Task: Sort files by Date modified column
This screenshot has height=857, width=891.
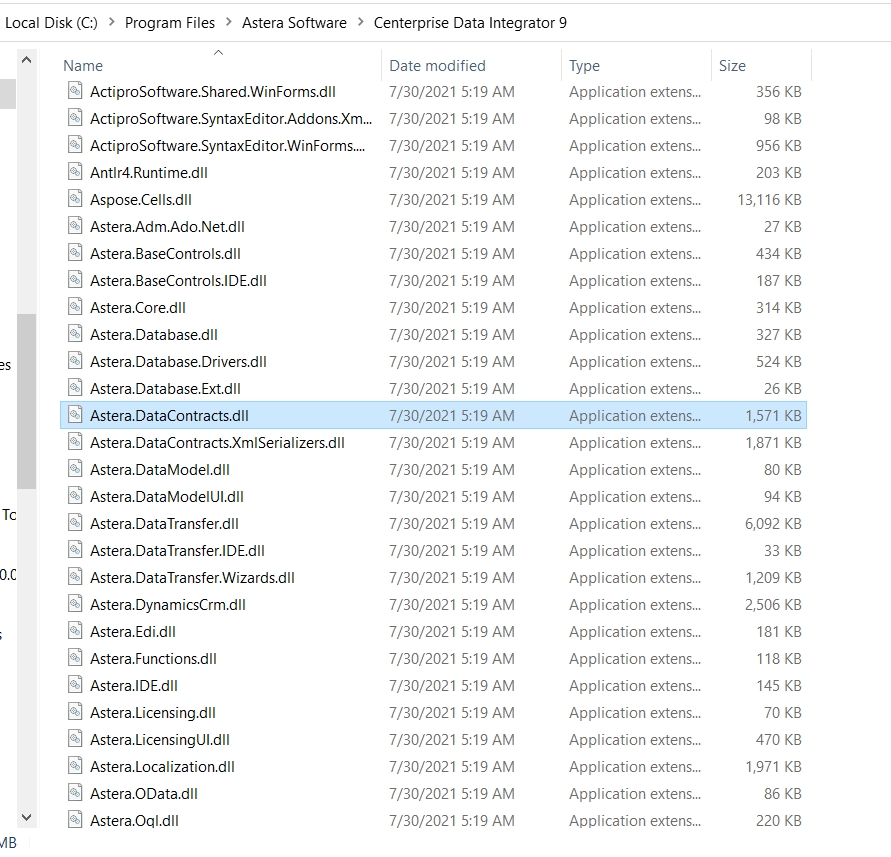Action: click(x=437, y=66)
